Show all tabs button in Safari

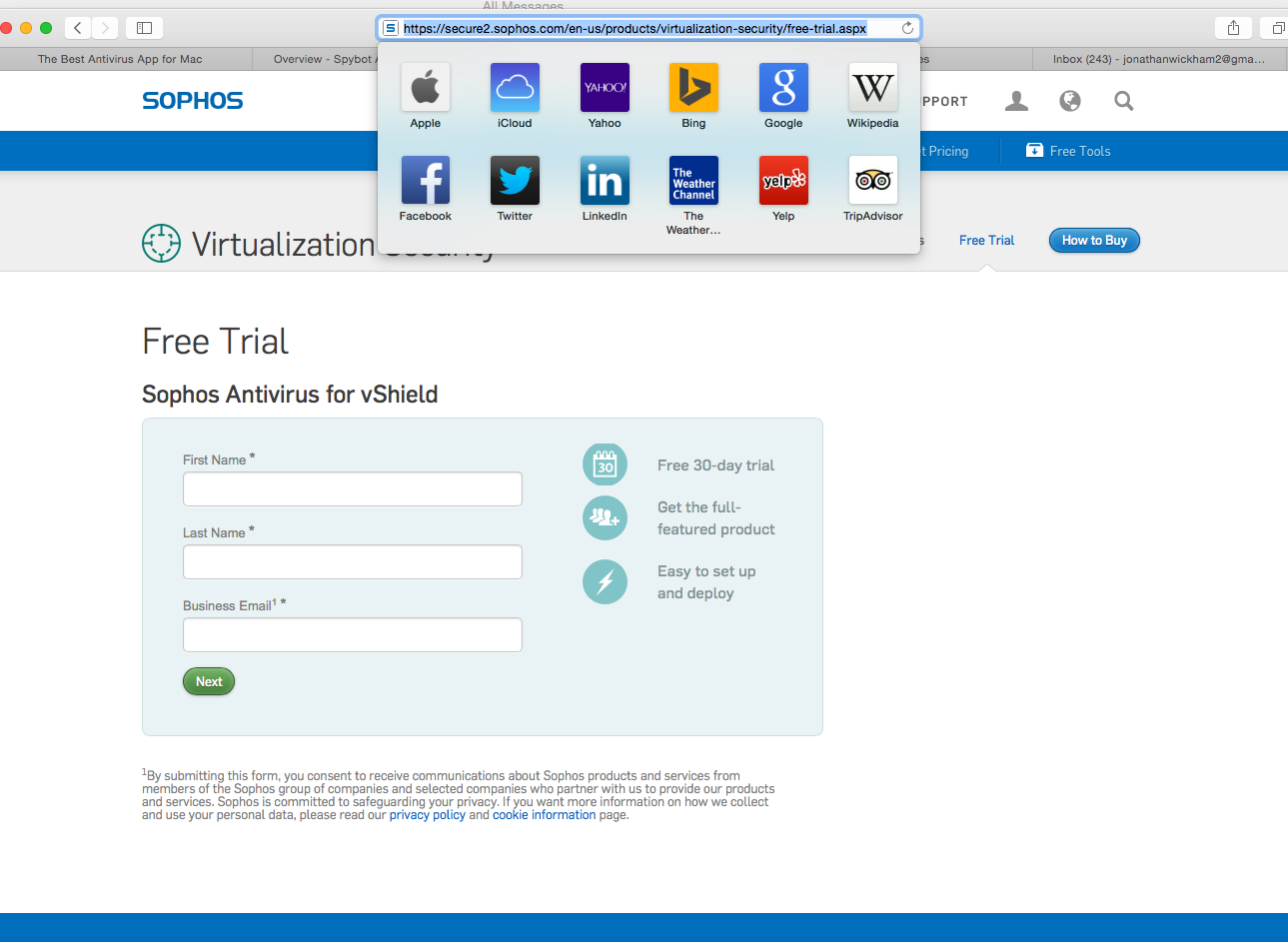[1277, 28]
